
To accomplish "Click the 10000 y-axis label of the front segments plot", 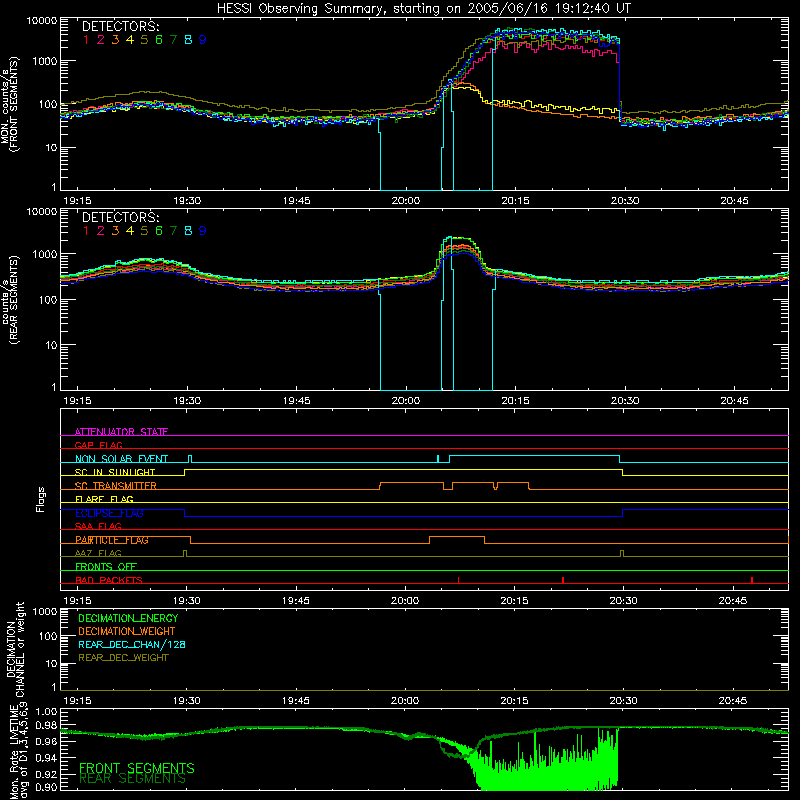I will [42, 21].
